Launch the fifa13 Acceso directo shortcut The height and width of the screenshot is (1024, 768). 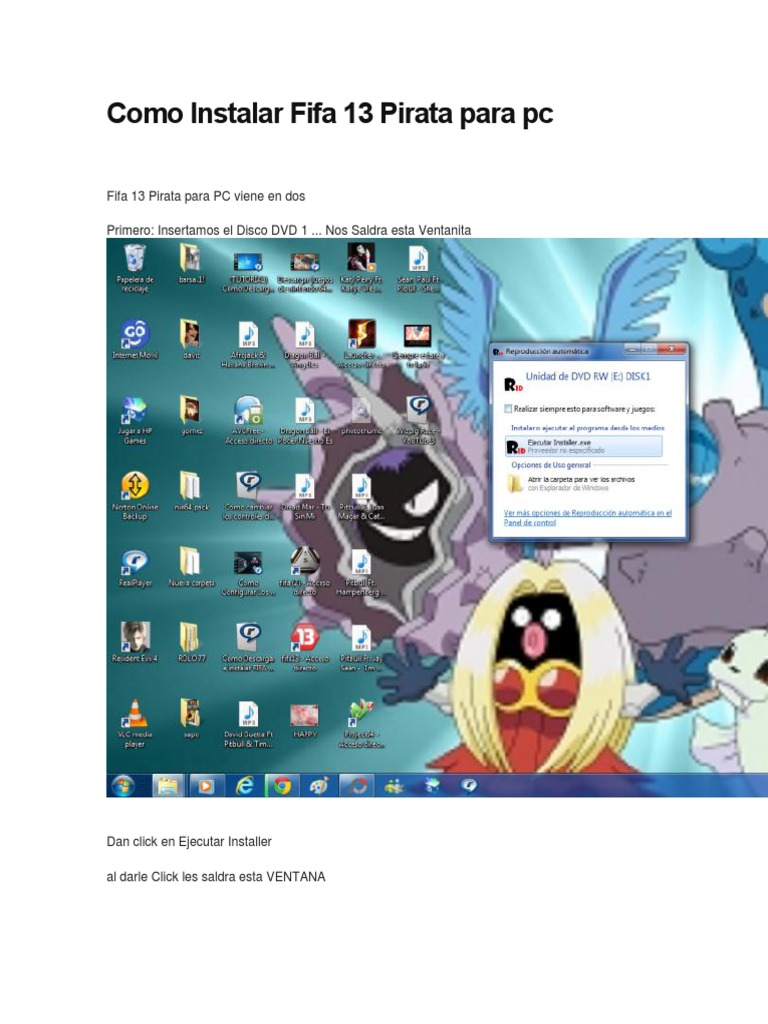304,648
